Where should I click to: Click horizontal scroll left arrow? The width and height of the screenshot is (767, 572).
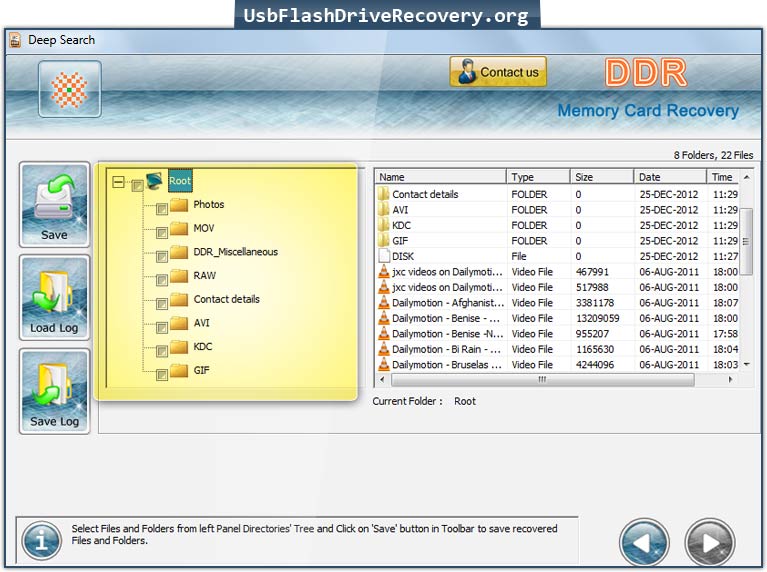click(383, 379)
